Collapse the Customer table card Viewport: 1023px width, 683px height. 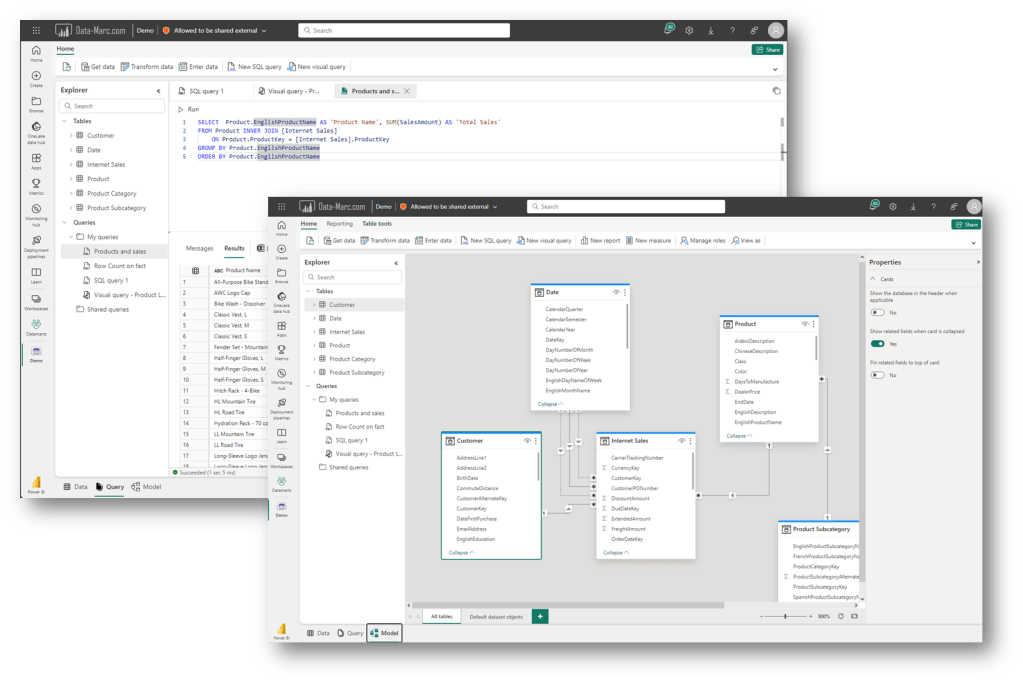(461, 552)
